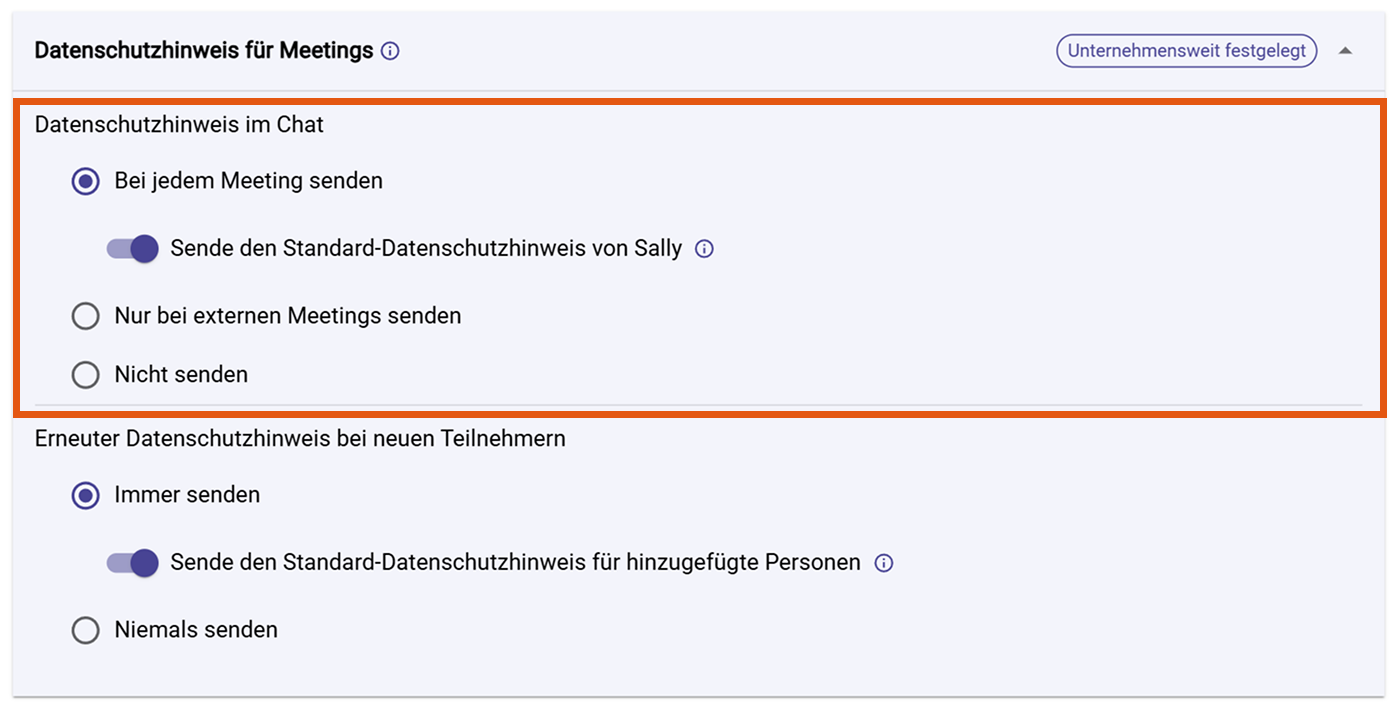This screenshot has width=1400, height=710.
Task: Click the 'Nur bei externen Meetings senden' text
Action: point(288,316)
